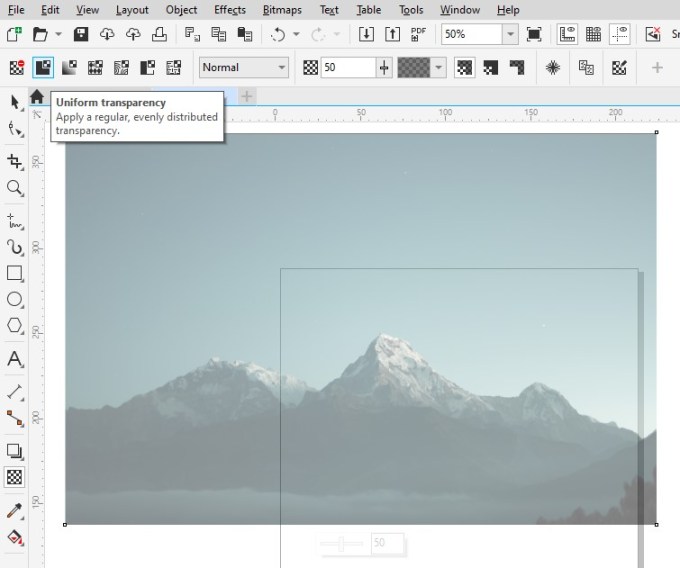Viewport: 680px width, 568px height.
Task: Click the Copy icon
Action: point(218,34)
